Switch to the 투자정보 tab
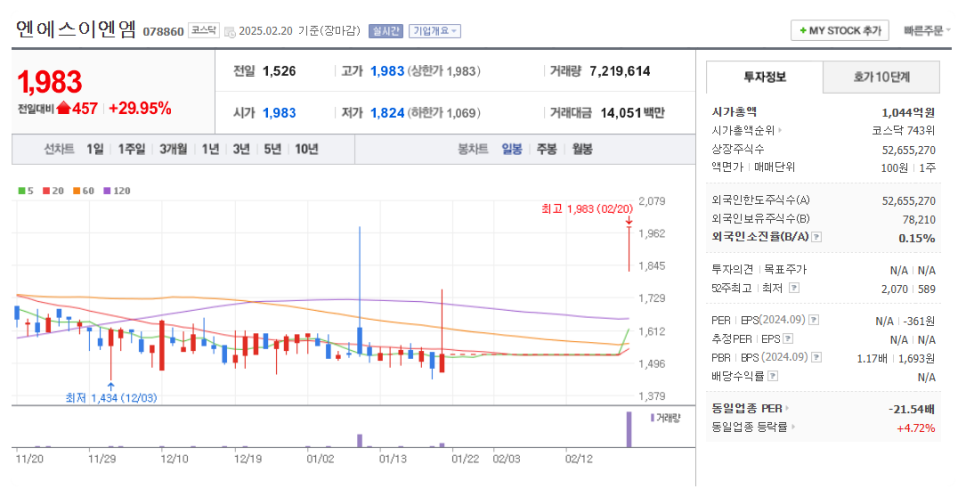966x497 pixels. (x=765, y=77)
